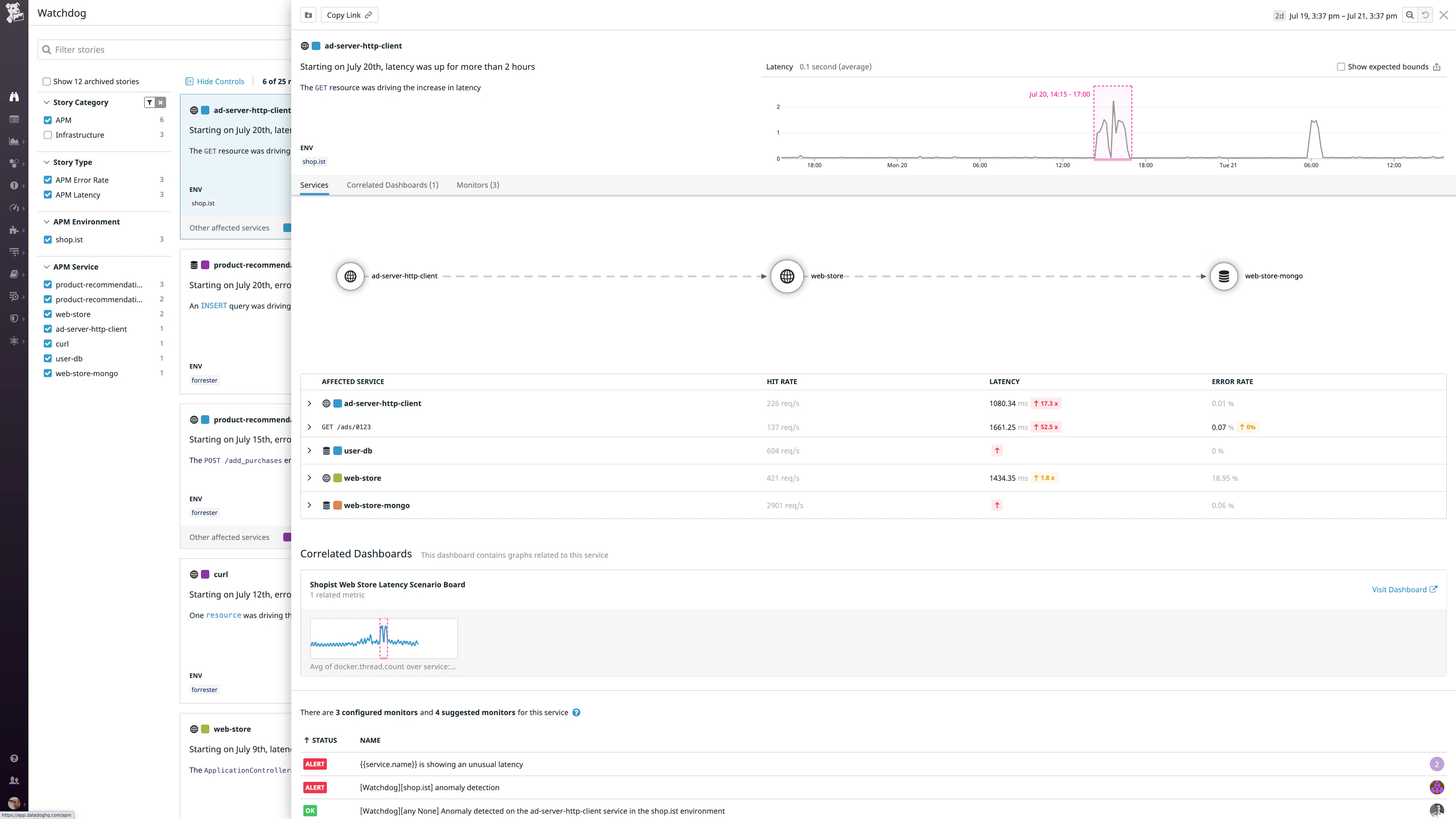This screenshot has width=1456, height=819.
Task: Click the orange web-store-mongo color swatch in table
Action: click(337, 505)
